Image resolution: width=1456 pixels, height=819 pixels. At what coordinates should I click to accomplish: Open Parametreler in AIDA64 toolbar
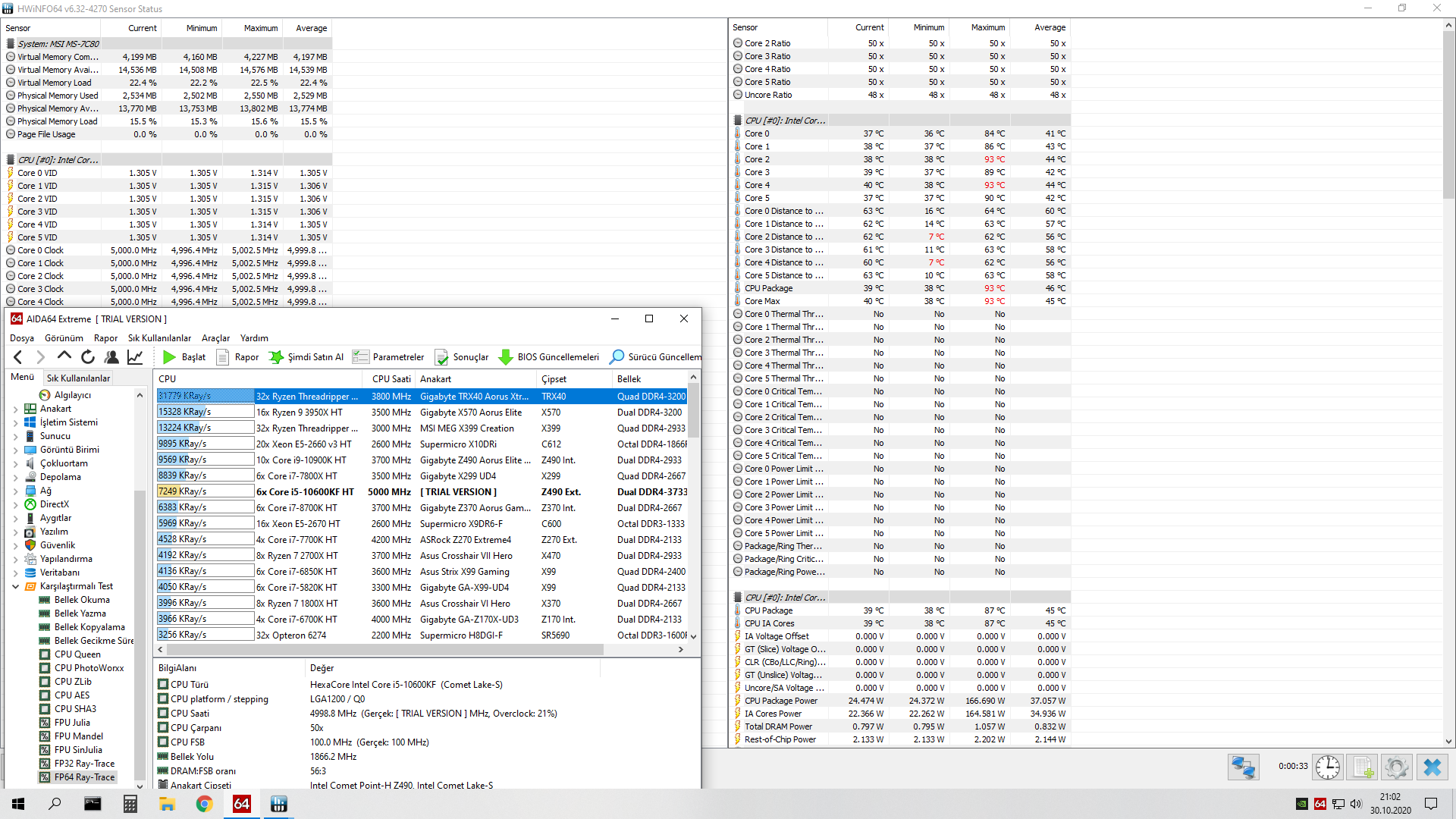tap(388, 357)
